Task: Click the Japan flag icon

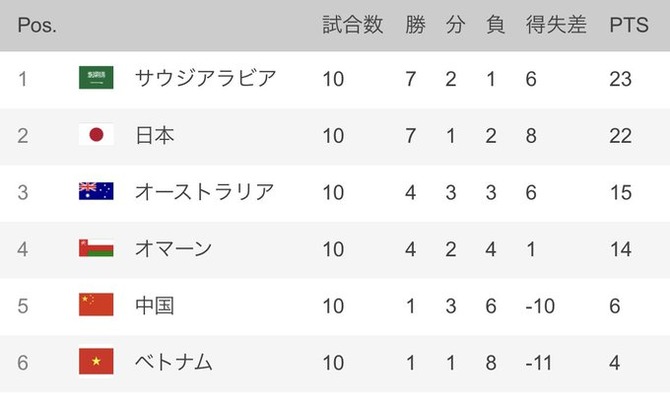Action: click(x=96, y=135)
